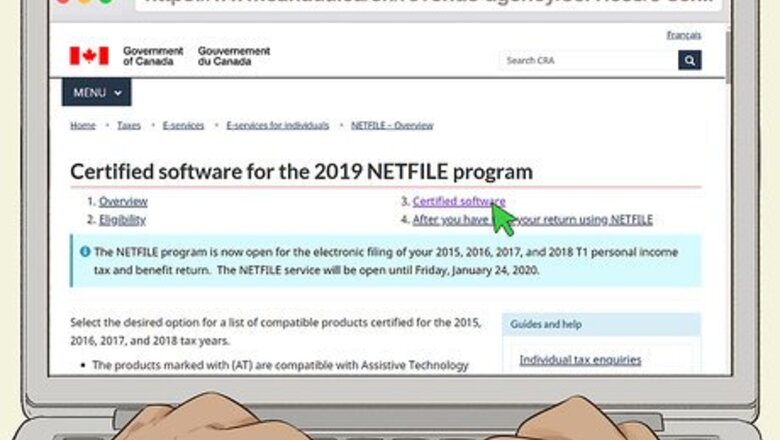The image size is (780, 440).
Task: Focus the Search CRA input field
Action: pyautogui.click(x=588, y=61)
